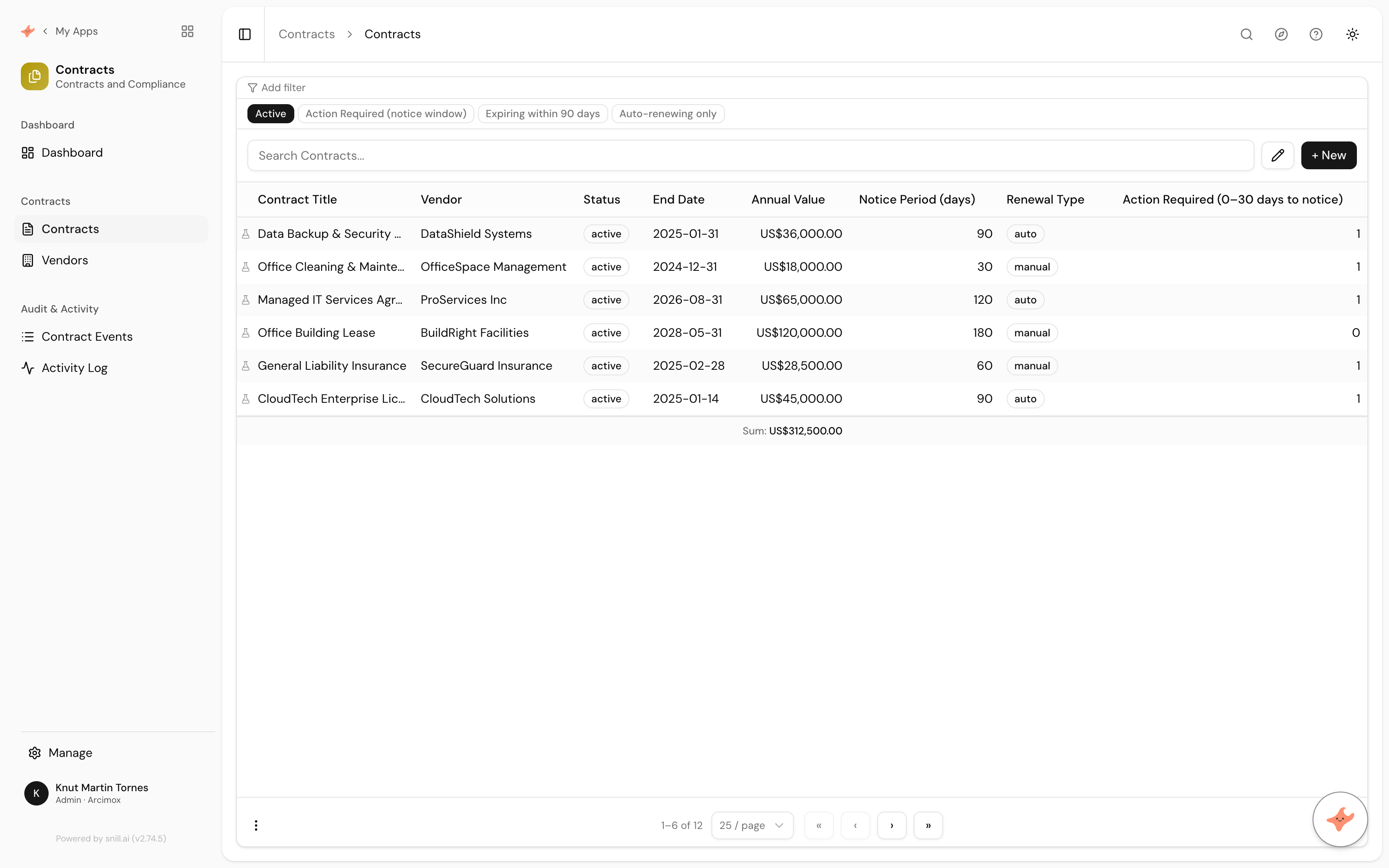Sort by Annual Value column header
1389x868 pixels.
coord(787,199)
